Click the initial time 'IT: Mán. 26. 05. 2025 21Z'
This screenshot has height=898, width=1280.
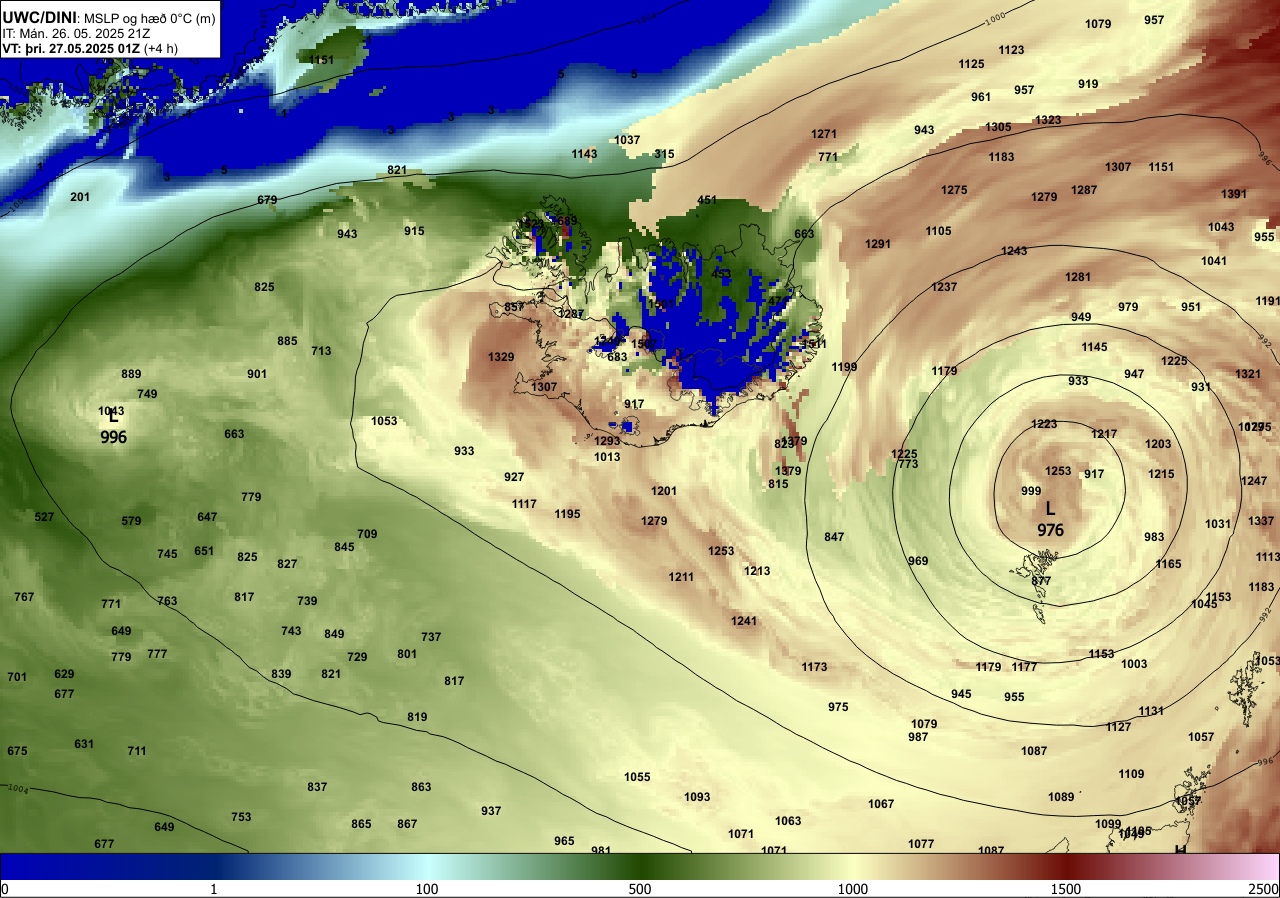coord(75,33)
